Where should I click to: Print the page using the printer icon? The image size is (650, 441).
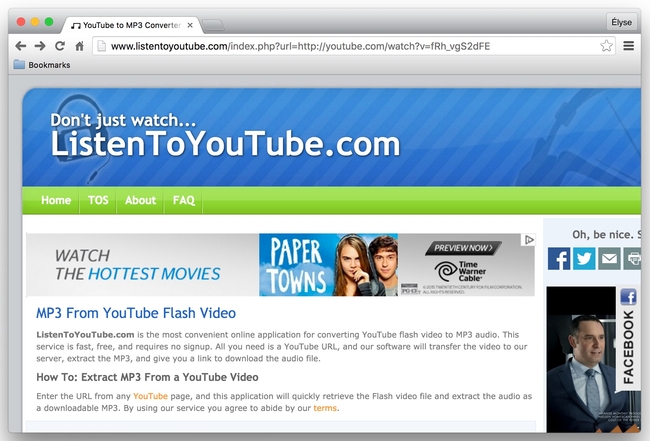[x=632, y=259]
